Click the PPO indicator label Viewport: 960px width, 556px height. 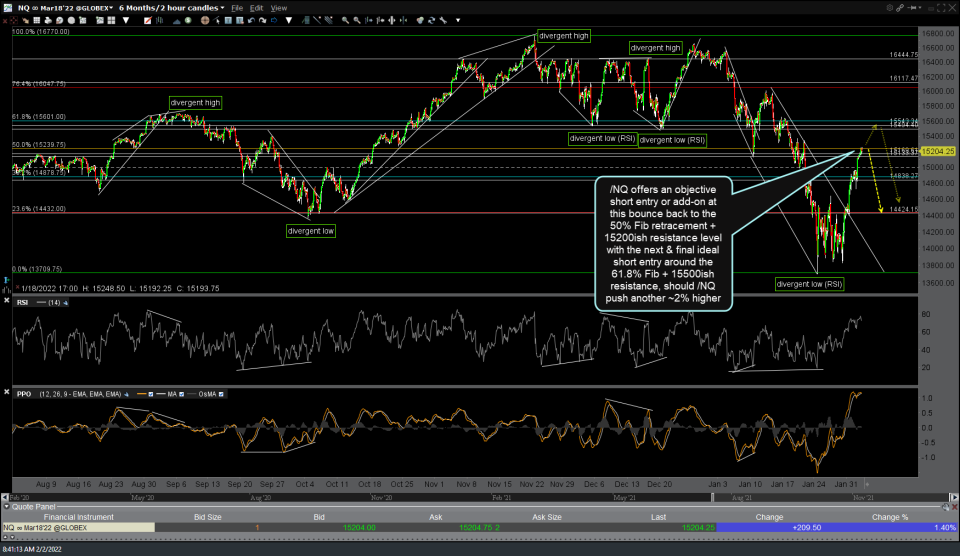coord(24,394)
